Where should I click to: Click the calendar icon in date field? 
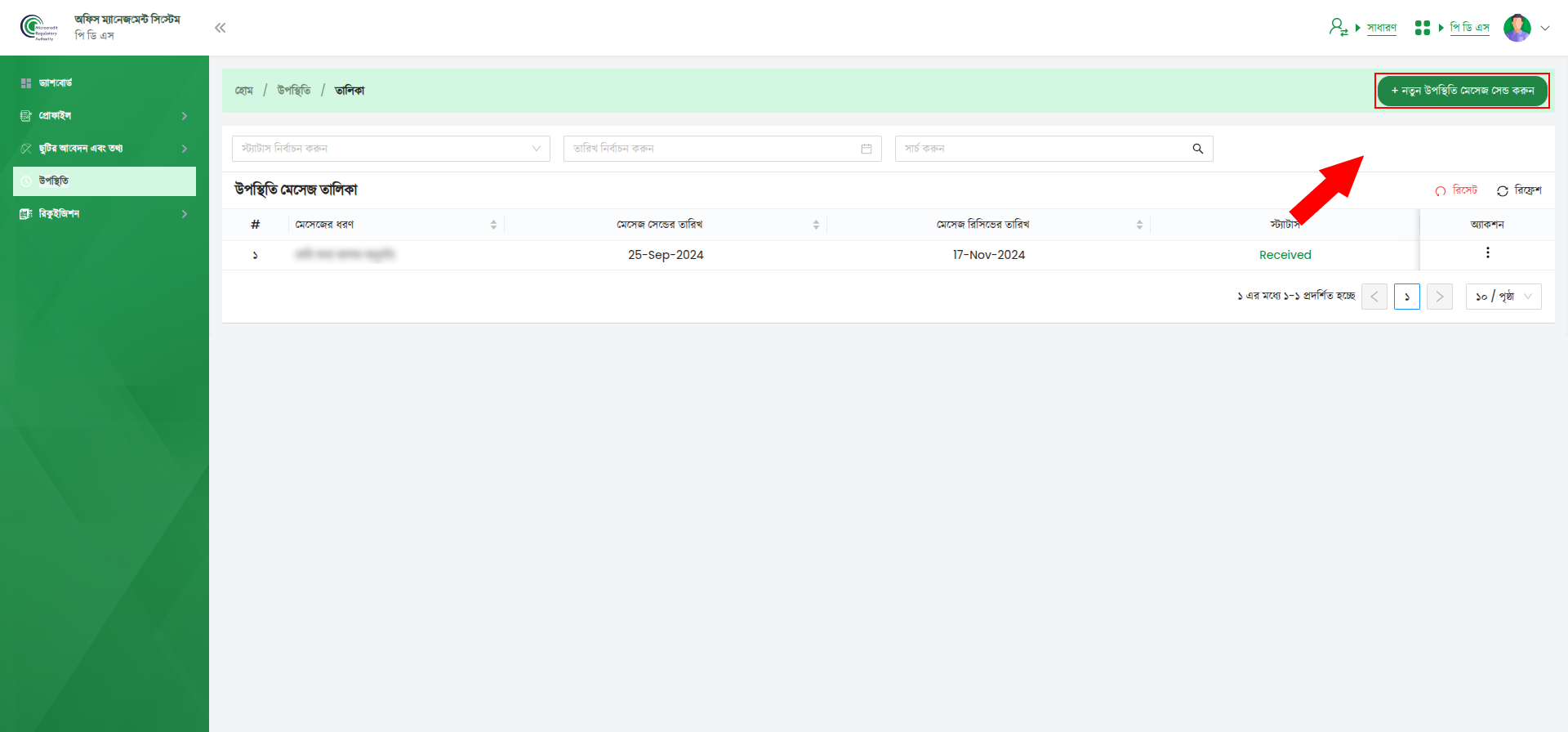(866, 149)
